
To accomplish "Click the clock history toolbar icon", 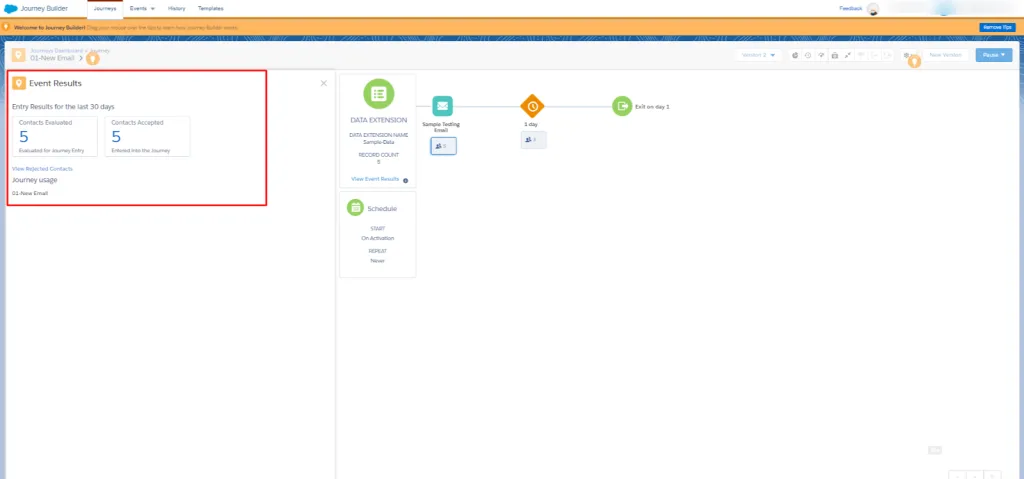I will (x=808, y=55).
